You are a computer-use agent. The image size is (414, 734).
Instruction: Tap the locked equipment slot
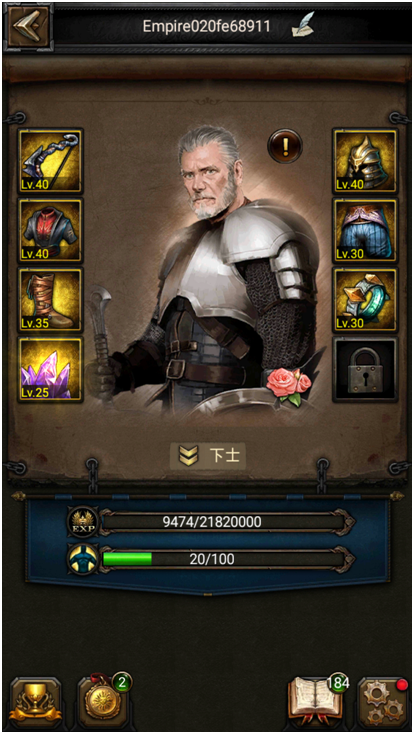pos(365,369)
